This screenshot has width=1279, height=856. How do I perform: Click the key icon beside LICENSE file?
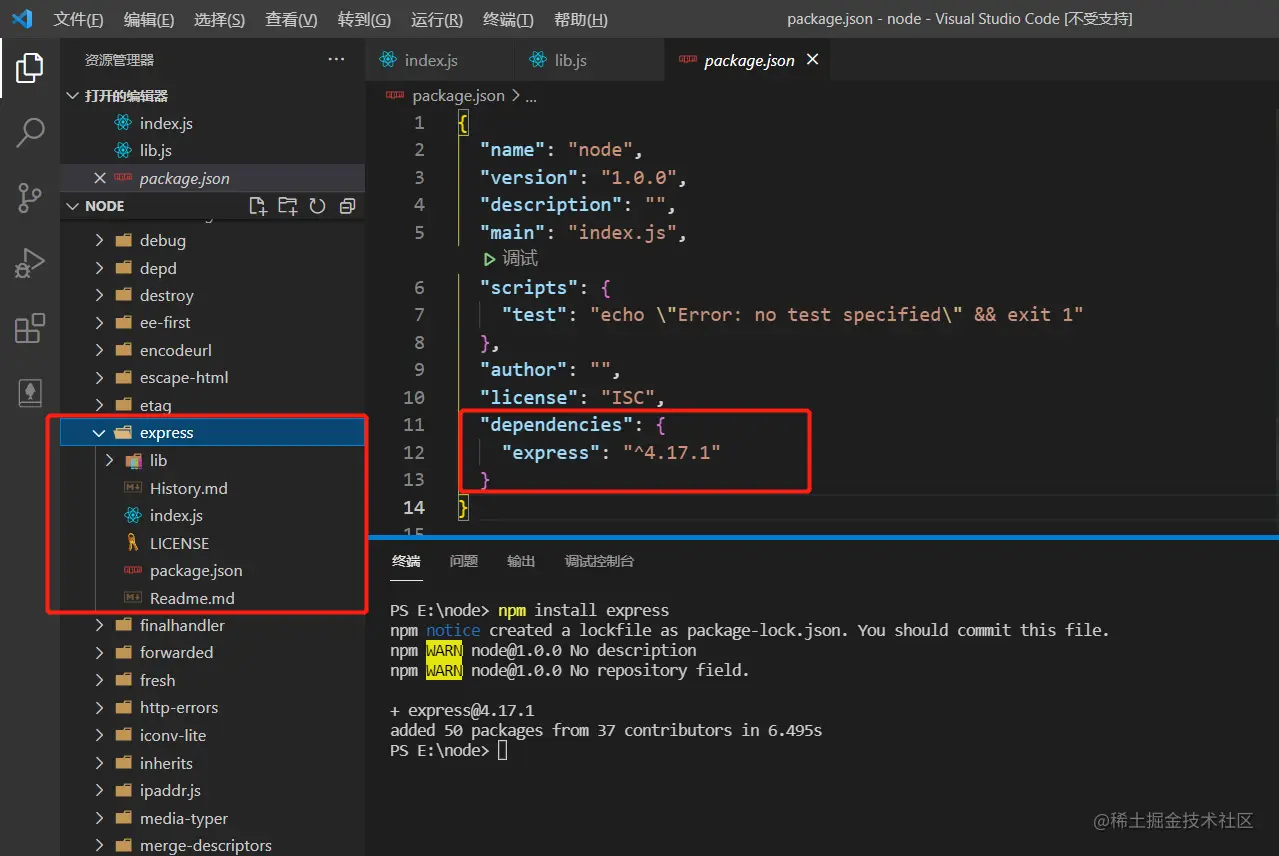click(133, 543)
